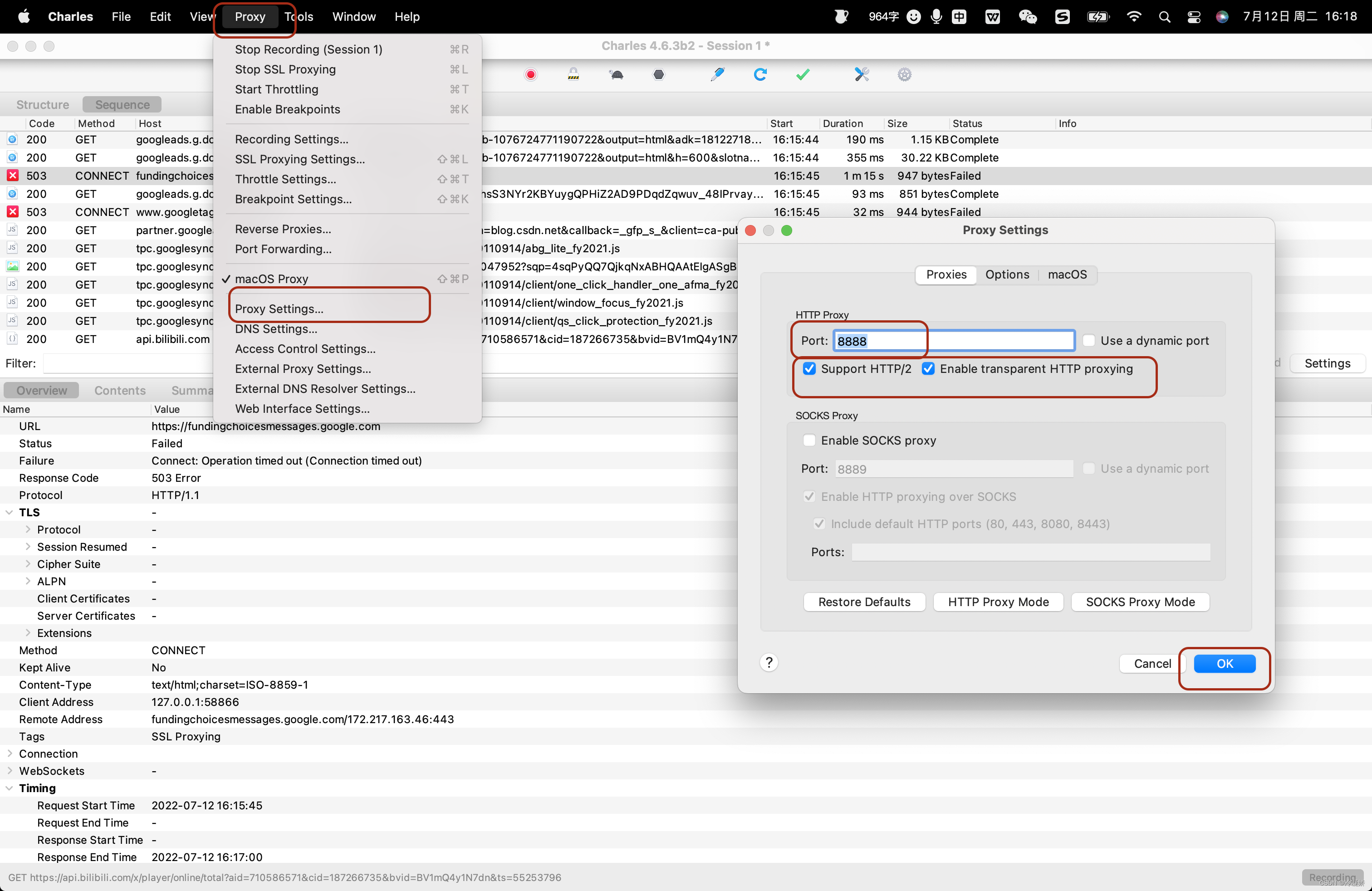Click the SSL proxying padlock toolbar icon

tap(573, 74)
